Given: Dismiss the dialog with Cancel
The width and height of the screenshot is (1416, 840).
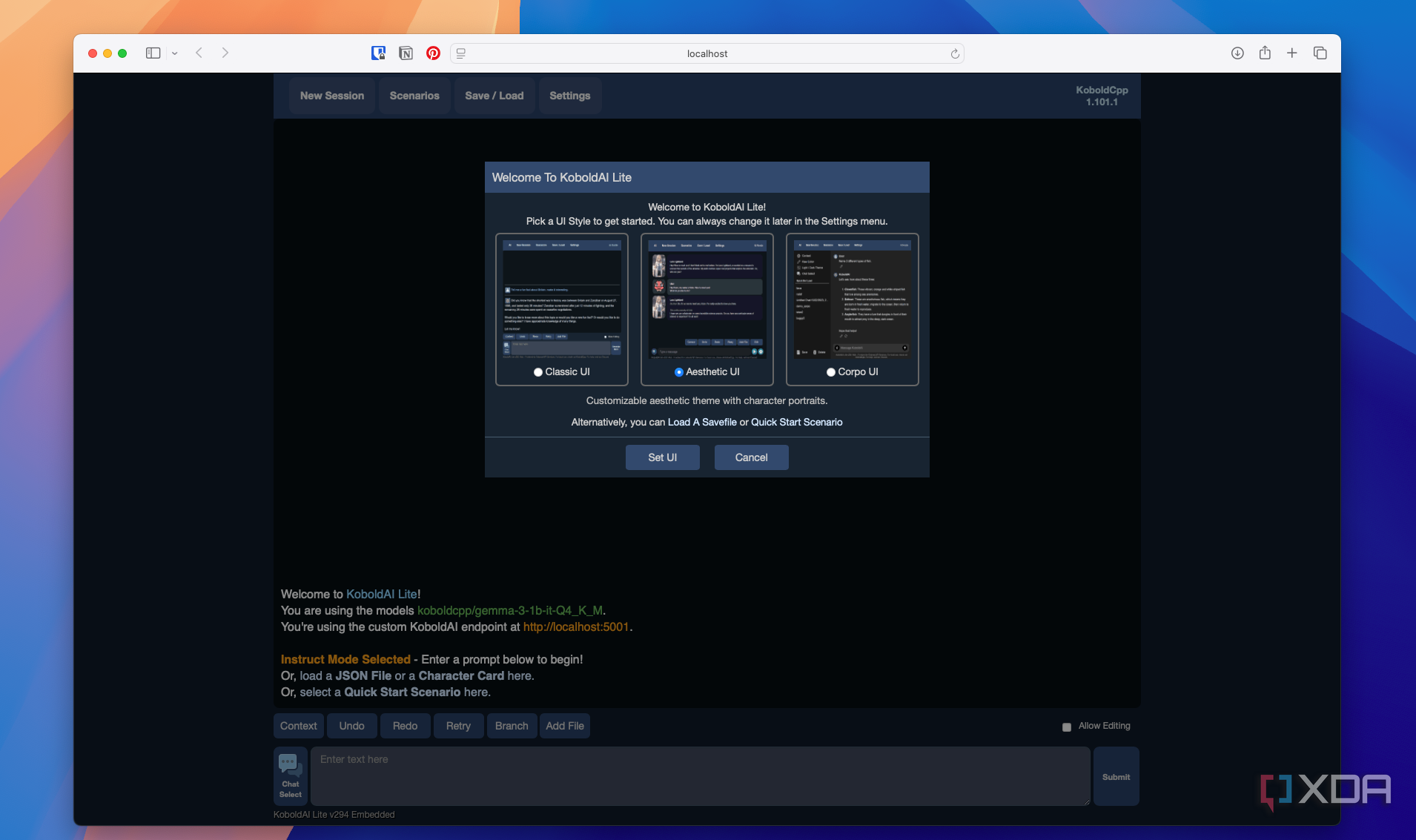Looking at the screenshot, I should [x=751, y=457].
